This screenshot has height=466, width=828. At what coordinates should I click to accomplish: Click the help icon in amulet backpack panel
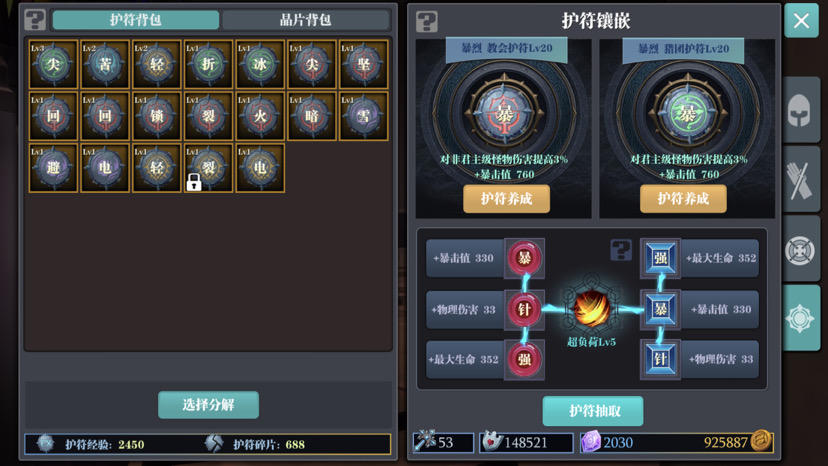(x=35, y=20)
